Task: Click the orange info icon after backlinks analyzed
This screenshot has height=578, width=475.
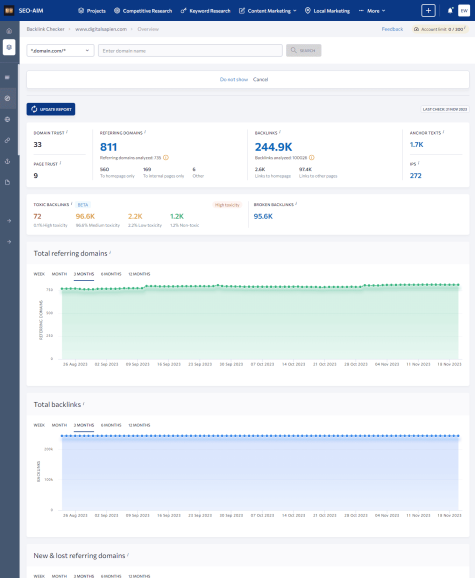Action: 312,158
